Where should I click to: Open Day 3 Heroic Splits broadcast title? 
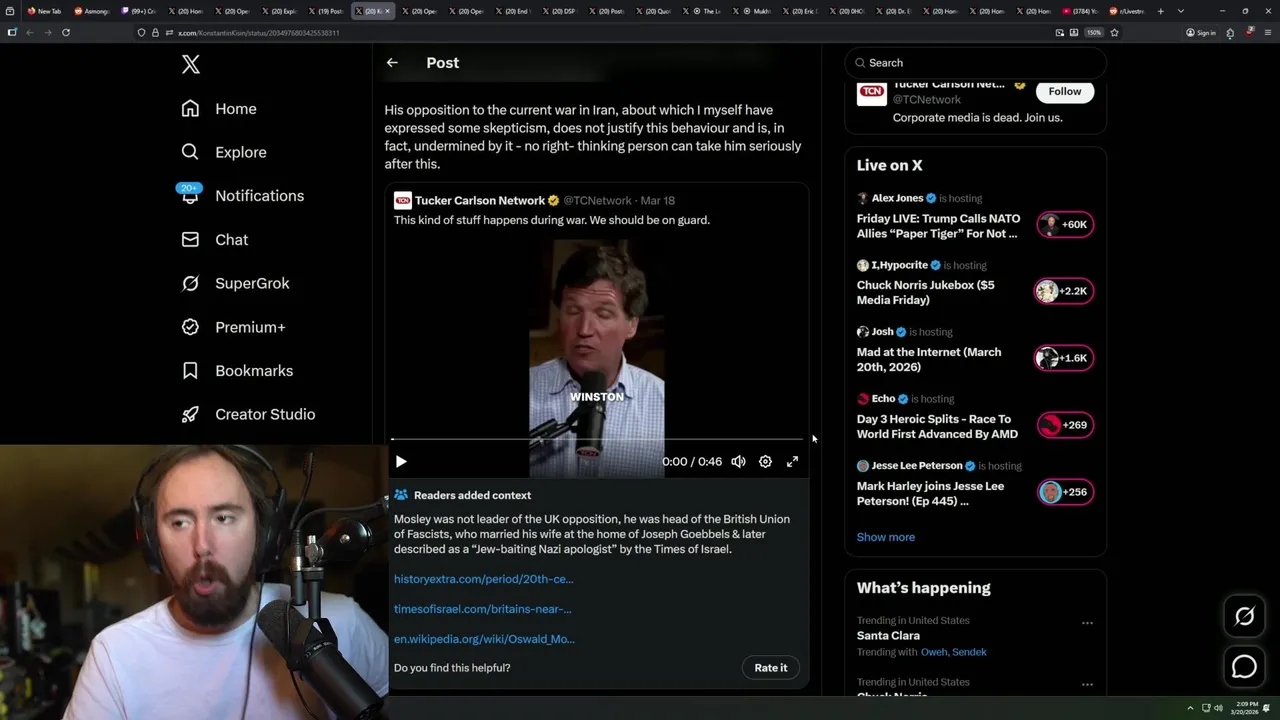click(937, 427)
